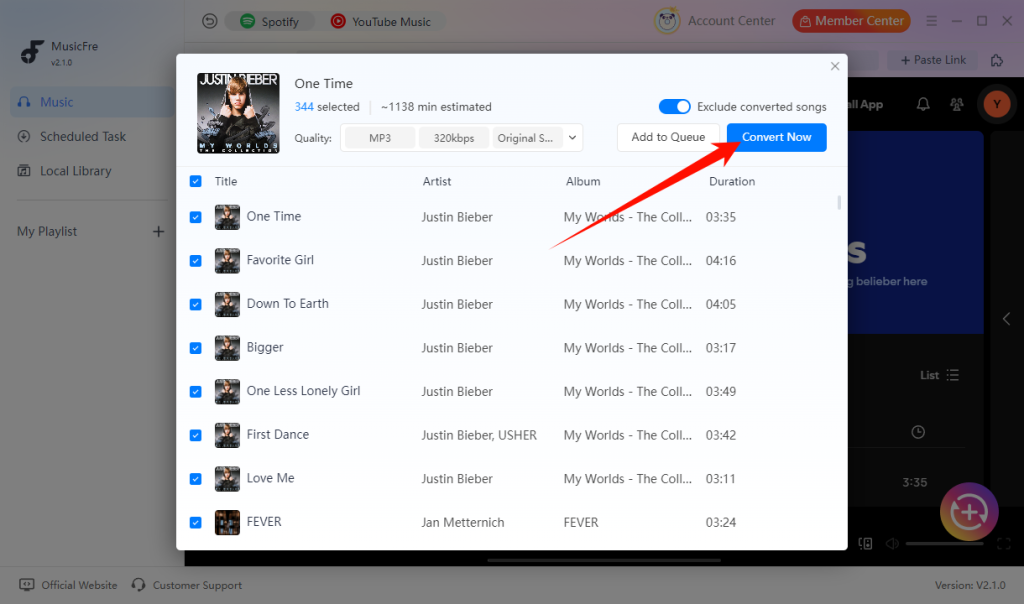Viewport: 1024px width, 604px height.
Task: Click the Duration column header
Action: [731, 182]
